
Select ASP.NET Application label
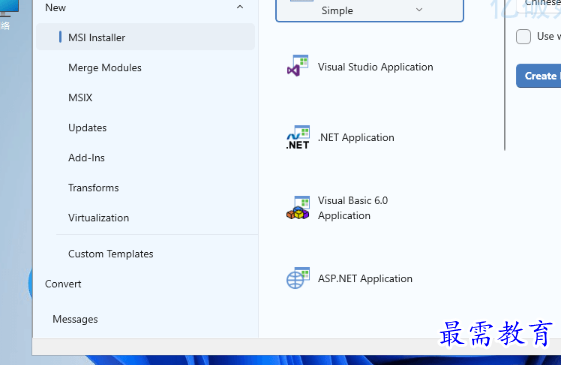[365, 278]
